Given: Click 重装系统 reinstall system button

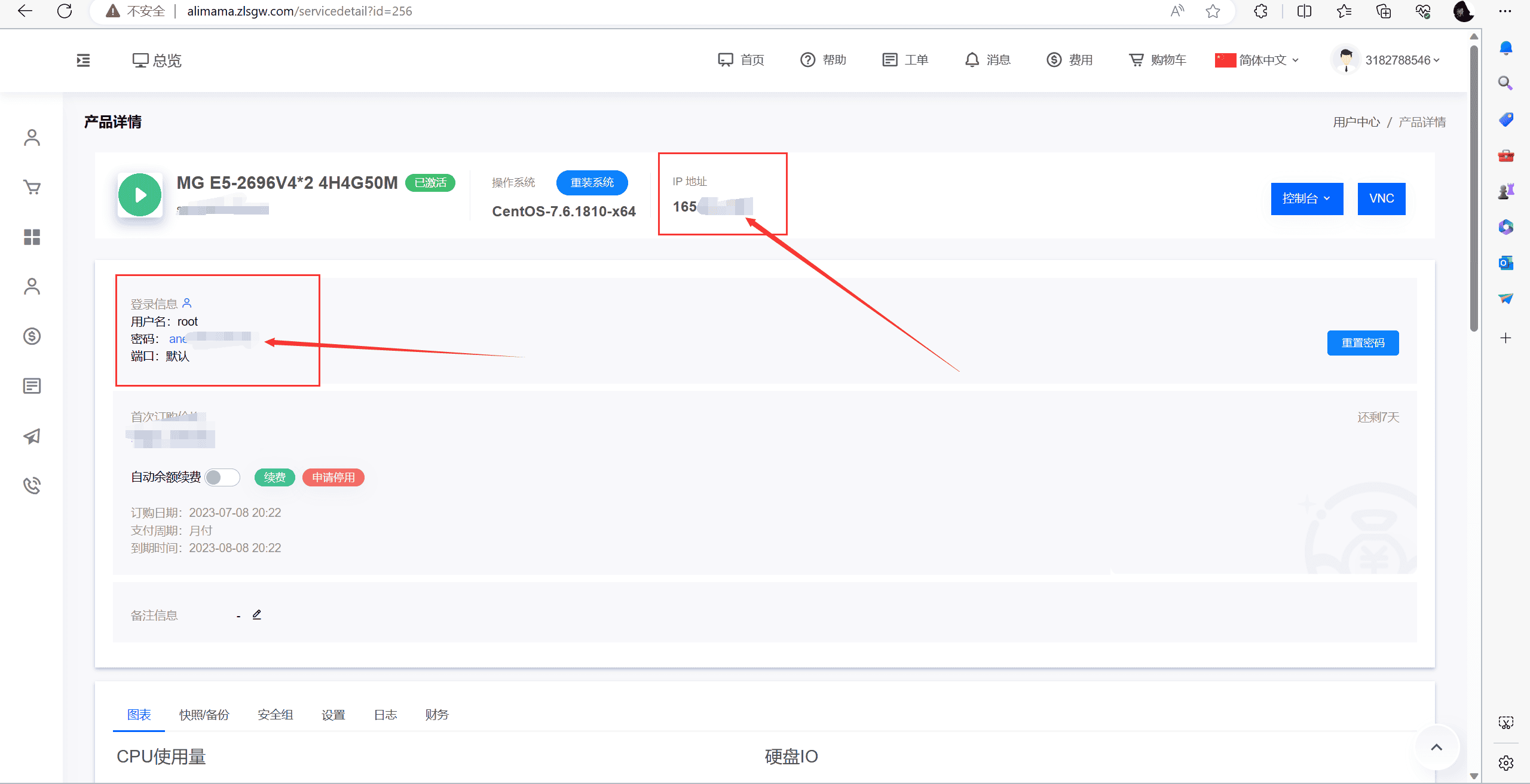Looking at the screenshot, I should pos(592,183).
